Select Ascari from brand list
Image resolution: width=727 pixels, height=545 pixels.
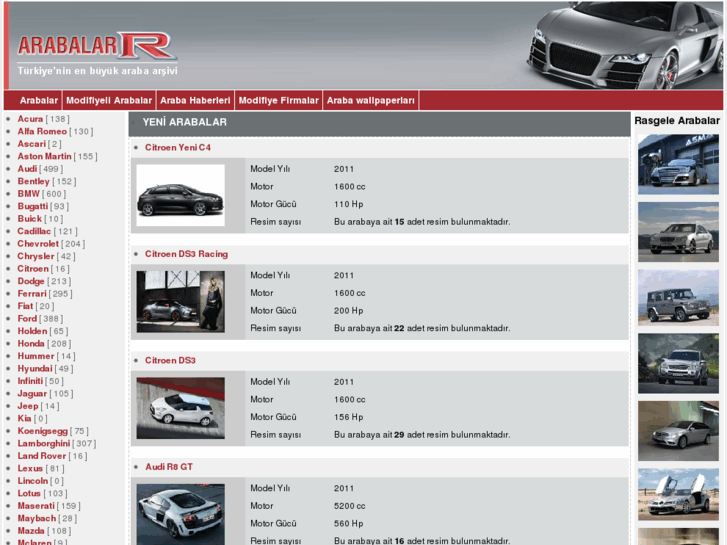32,144
